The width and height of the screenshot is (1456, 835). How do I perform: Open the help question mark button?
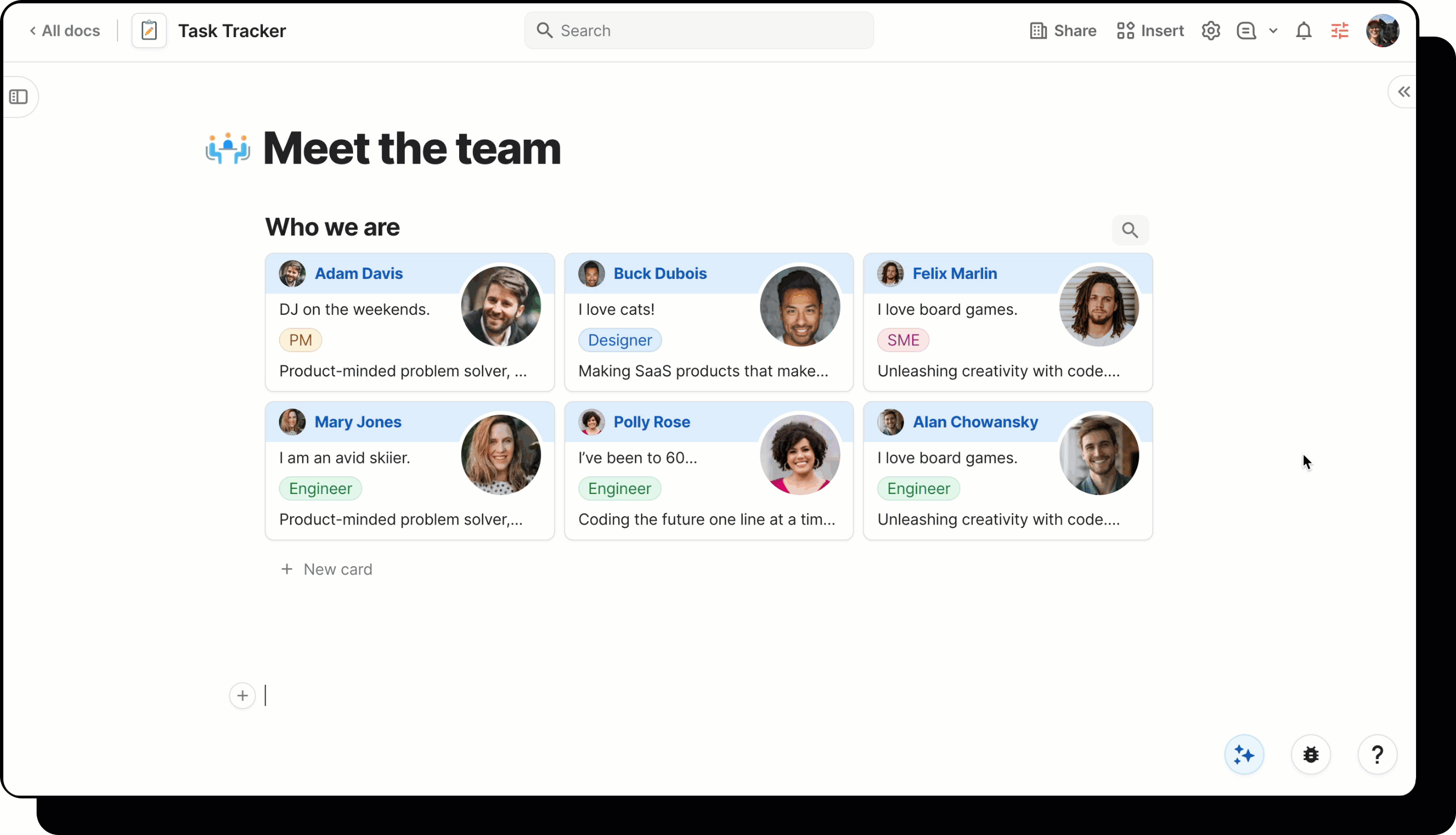click(x=1377, y=755)
